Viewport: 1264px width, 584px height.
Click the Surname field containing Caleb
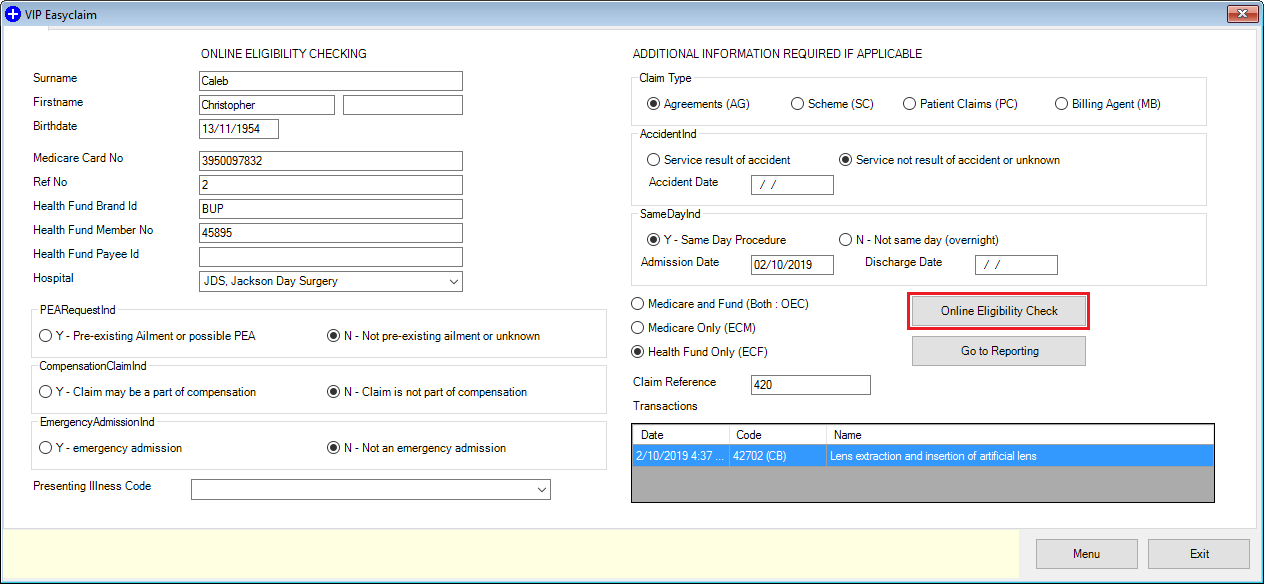pyautogui.click(x=331, y=81)
